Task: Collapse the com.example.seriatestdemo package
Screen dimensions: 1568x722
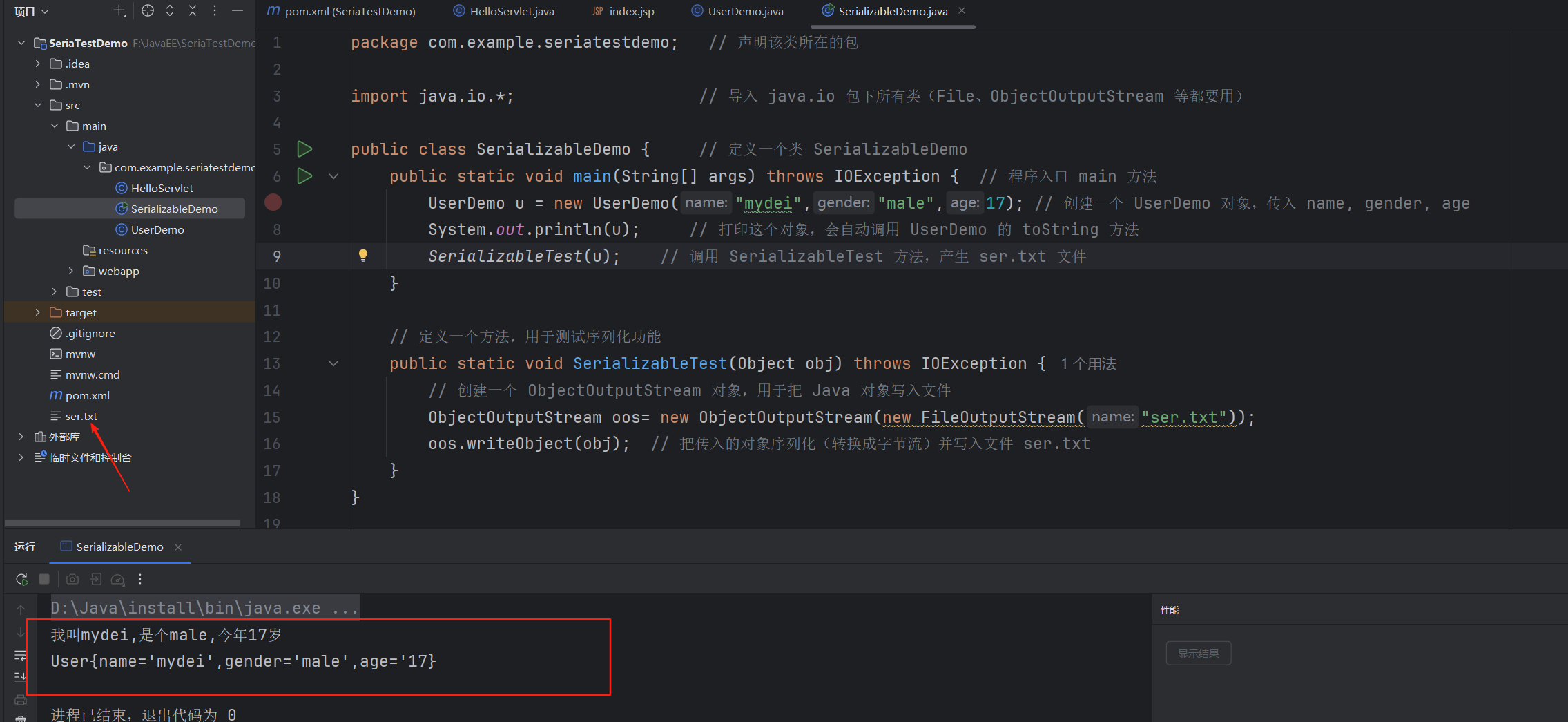Action: point(87,167)
